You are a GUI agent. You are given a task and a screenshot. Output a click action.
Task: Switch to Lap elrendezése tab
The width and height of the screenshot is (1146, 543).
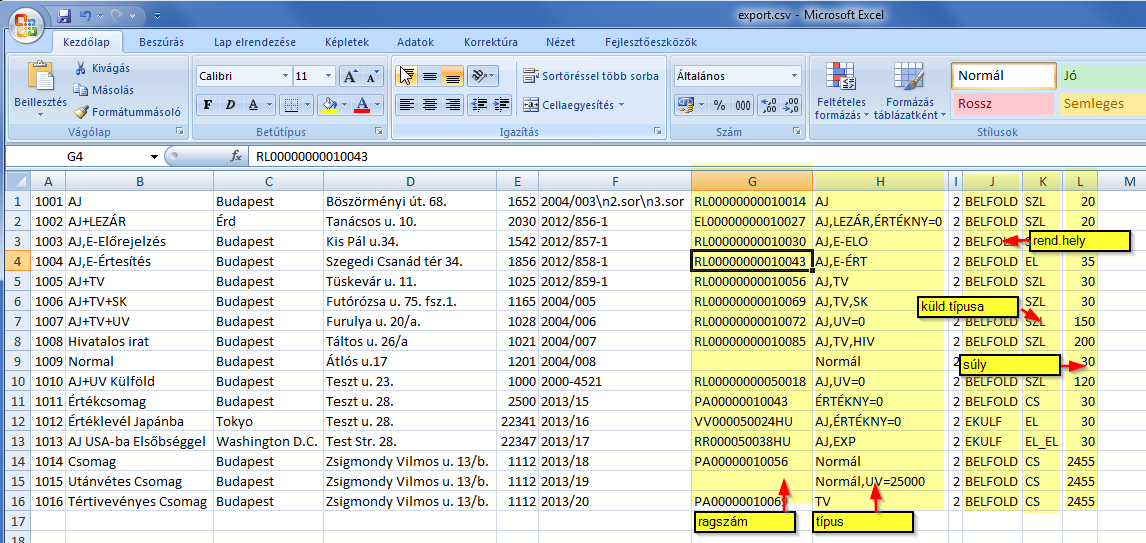click(255, 42)
